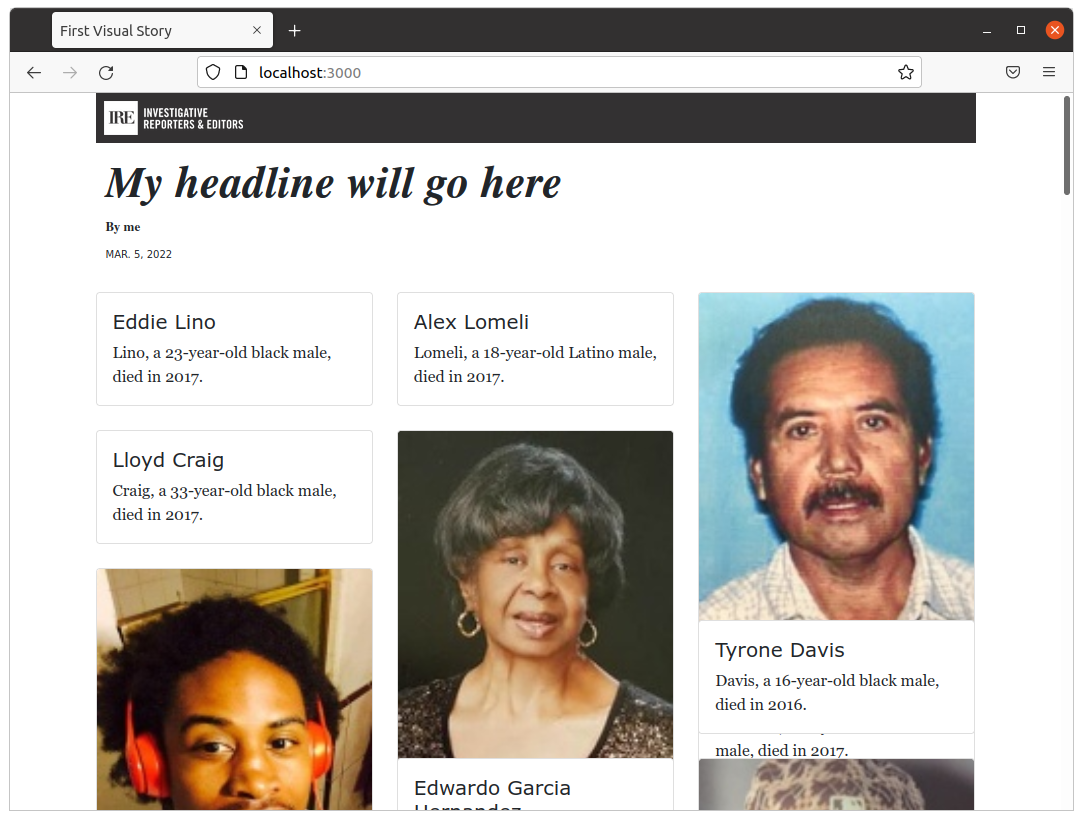Click the 'By me' byline

(x=123, y=227)
